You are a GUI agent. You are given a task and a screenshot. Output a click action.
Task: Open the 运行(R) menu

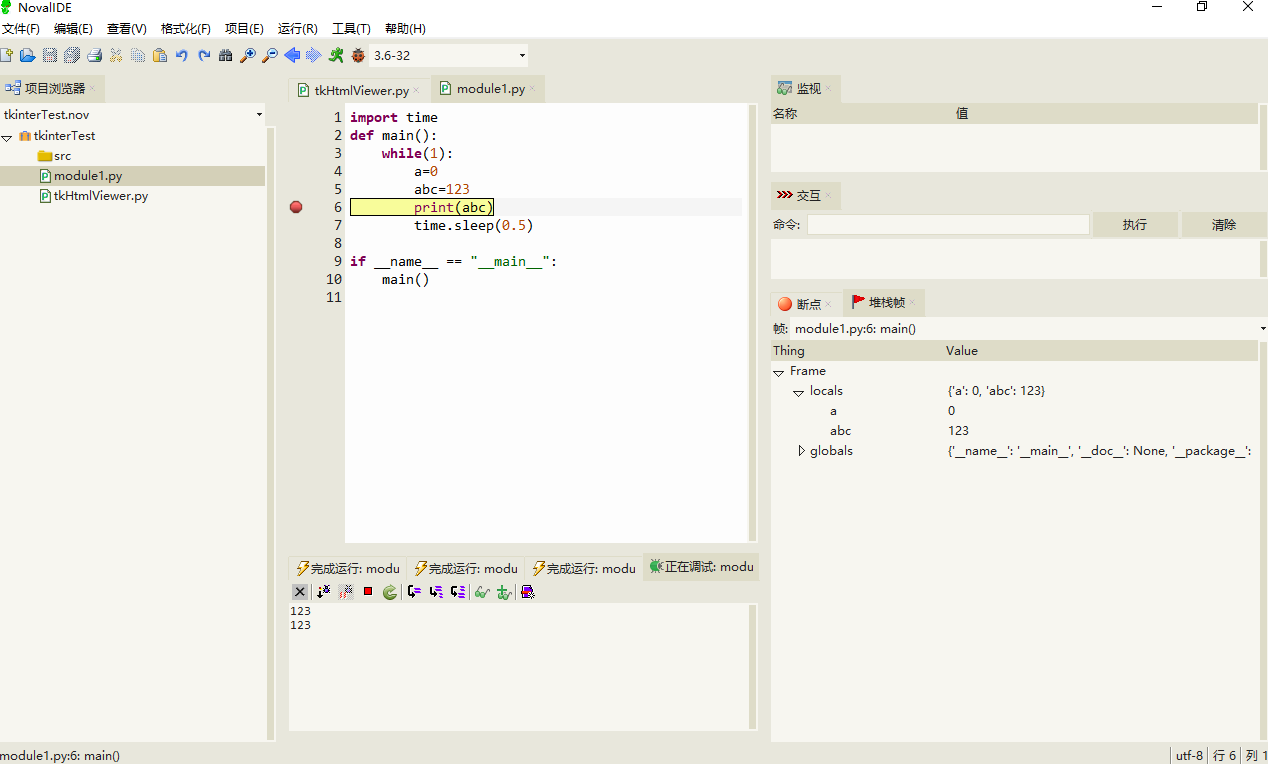298,29
